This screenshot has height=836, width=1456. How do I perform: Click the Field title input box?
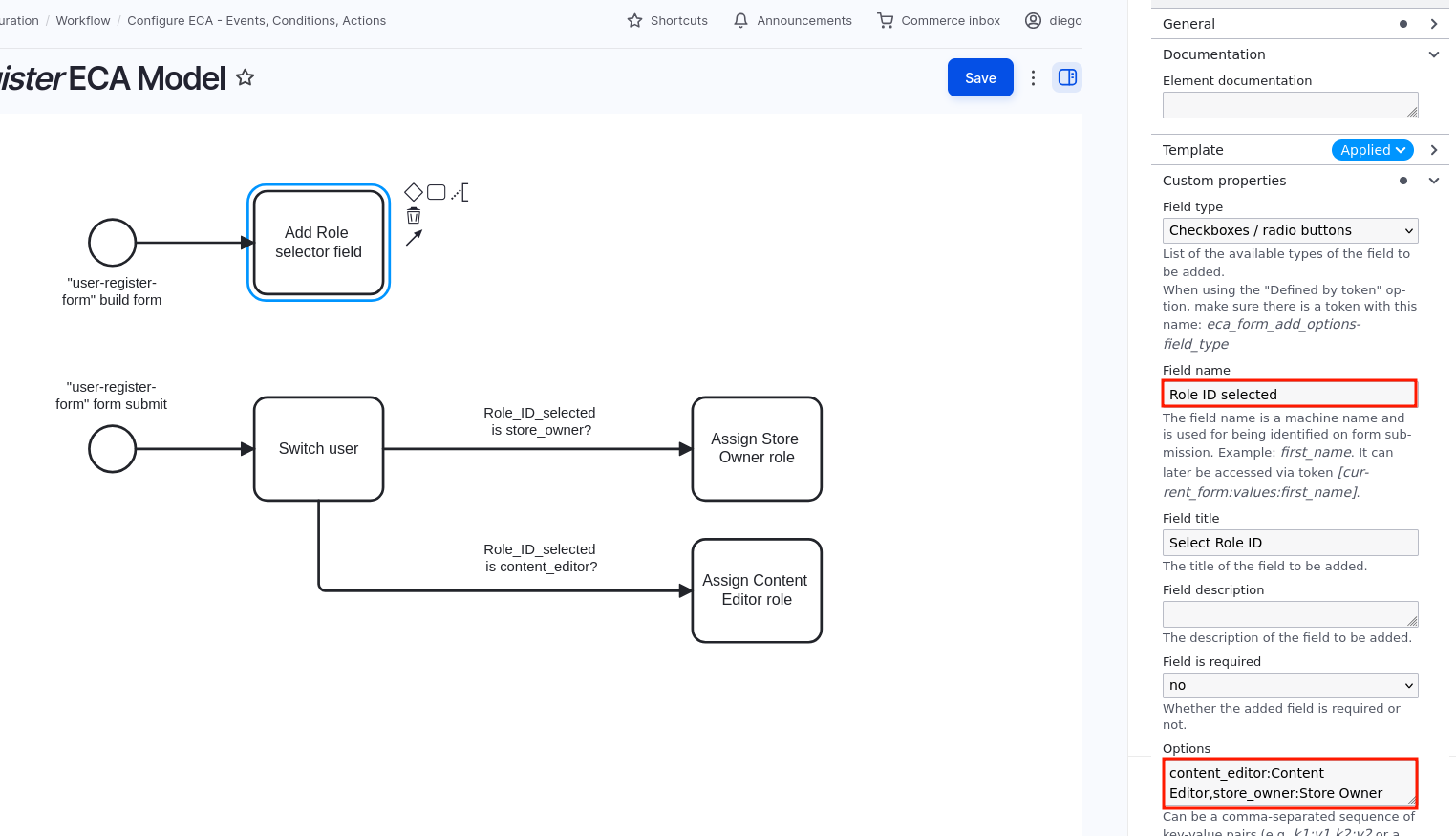click(x=1290, y=543)
